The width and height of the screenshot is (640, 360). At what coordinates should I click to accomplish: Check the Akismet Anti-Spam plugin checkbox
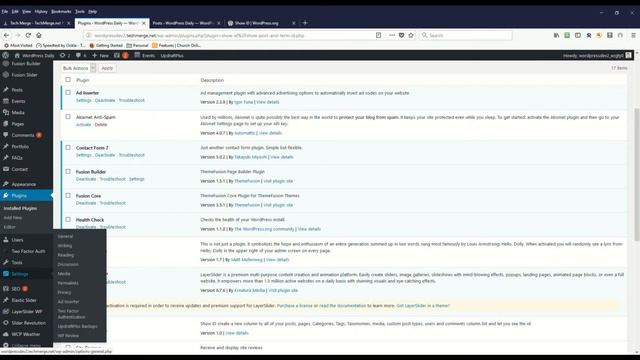68,117
